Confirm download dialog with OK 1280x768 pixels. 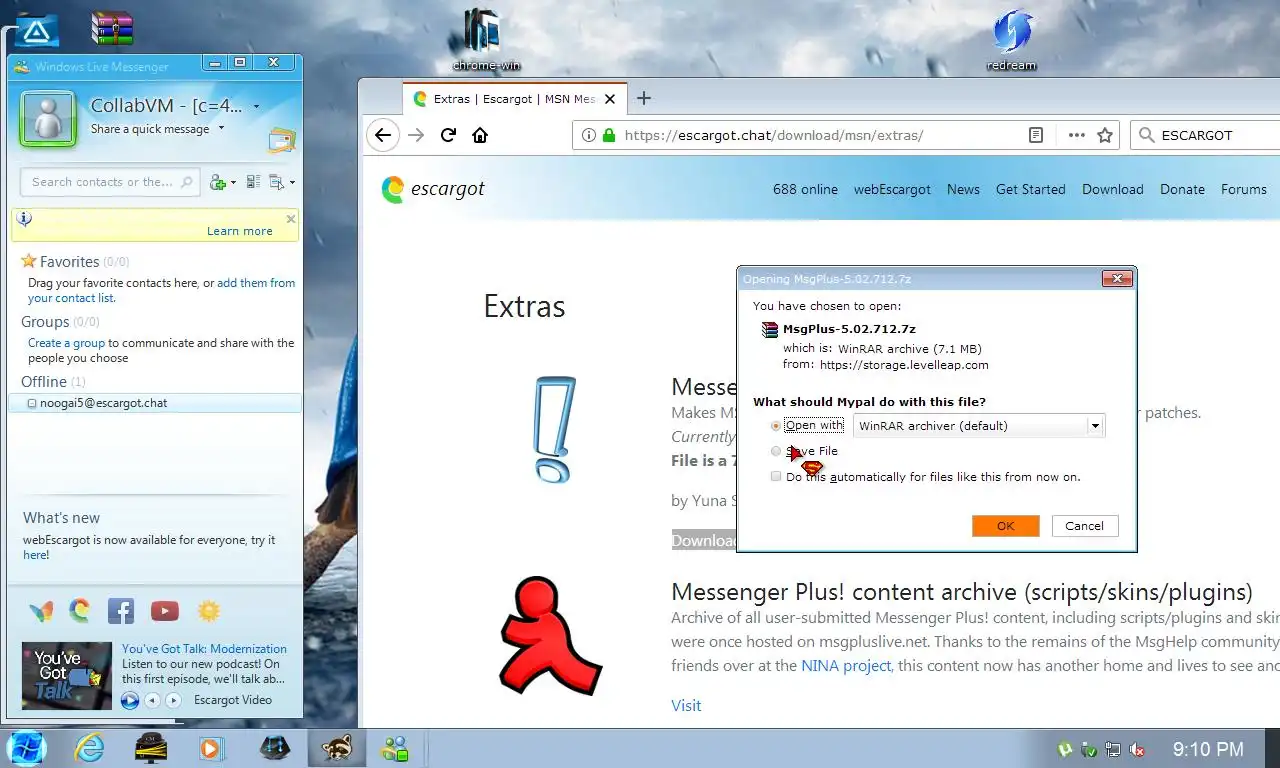(1005, 526)
